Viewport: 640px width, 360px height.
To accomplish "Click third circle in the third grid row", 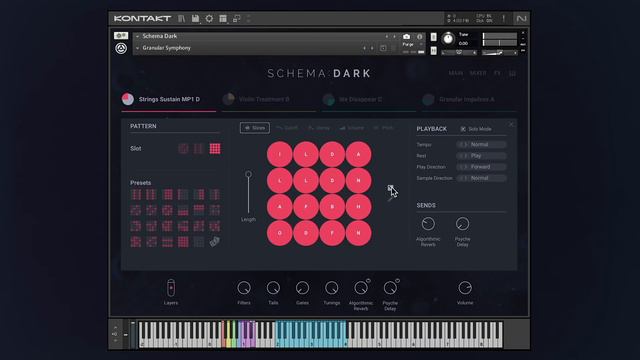I will pos(332,207).
